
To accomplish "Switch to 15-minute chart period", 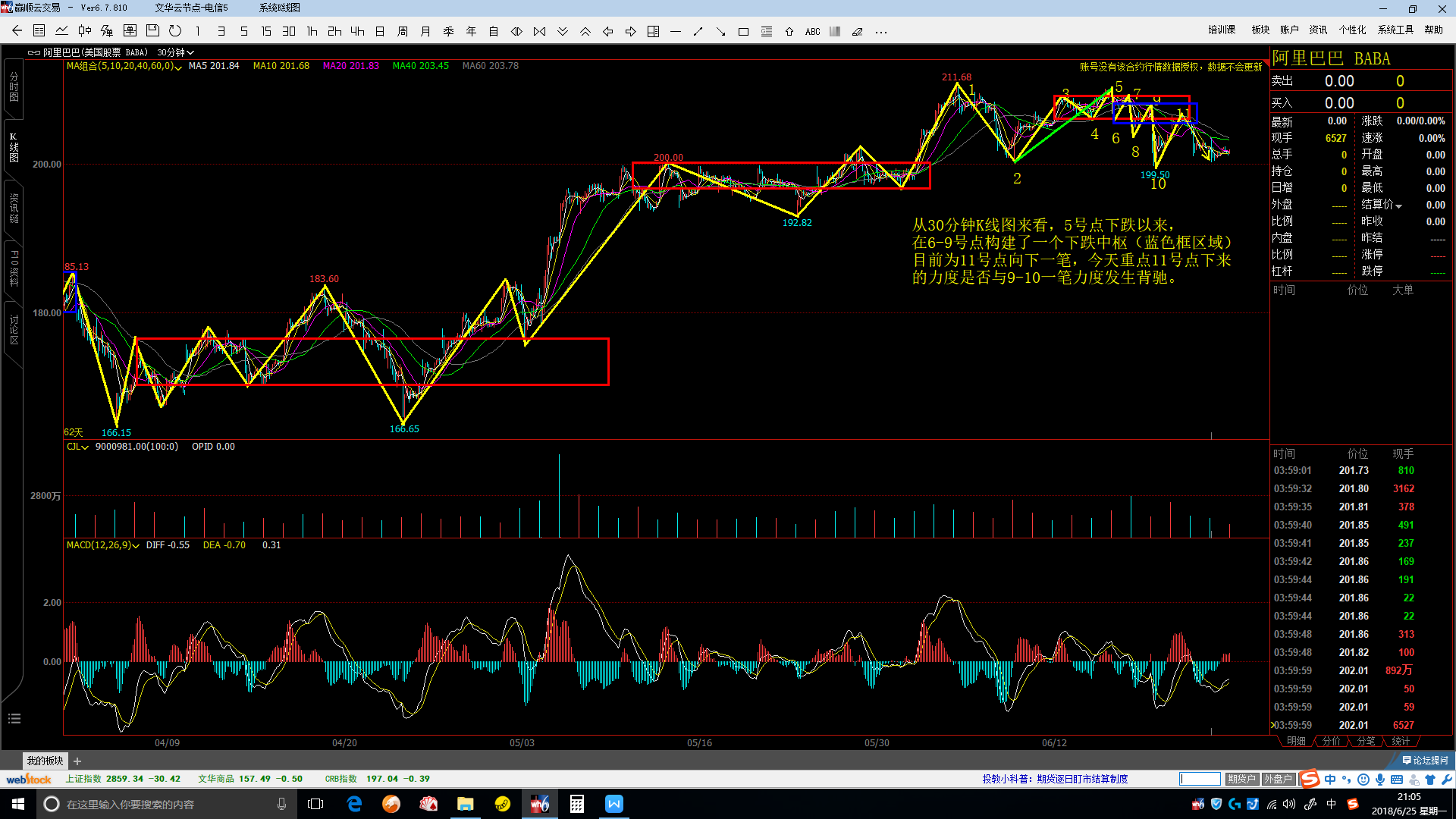I will pyautogui.click(x=266, y=31).
